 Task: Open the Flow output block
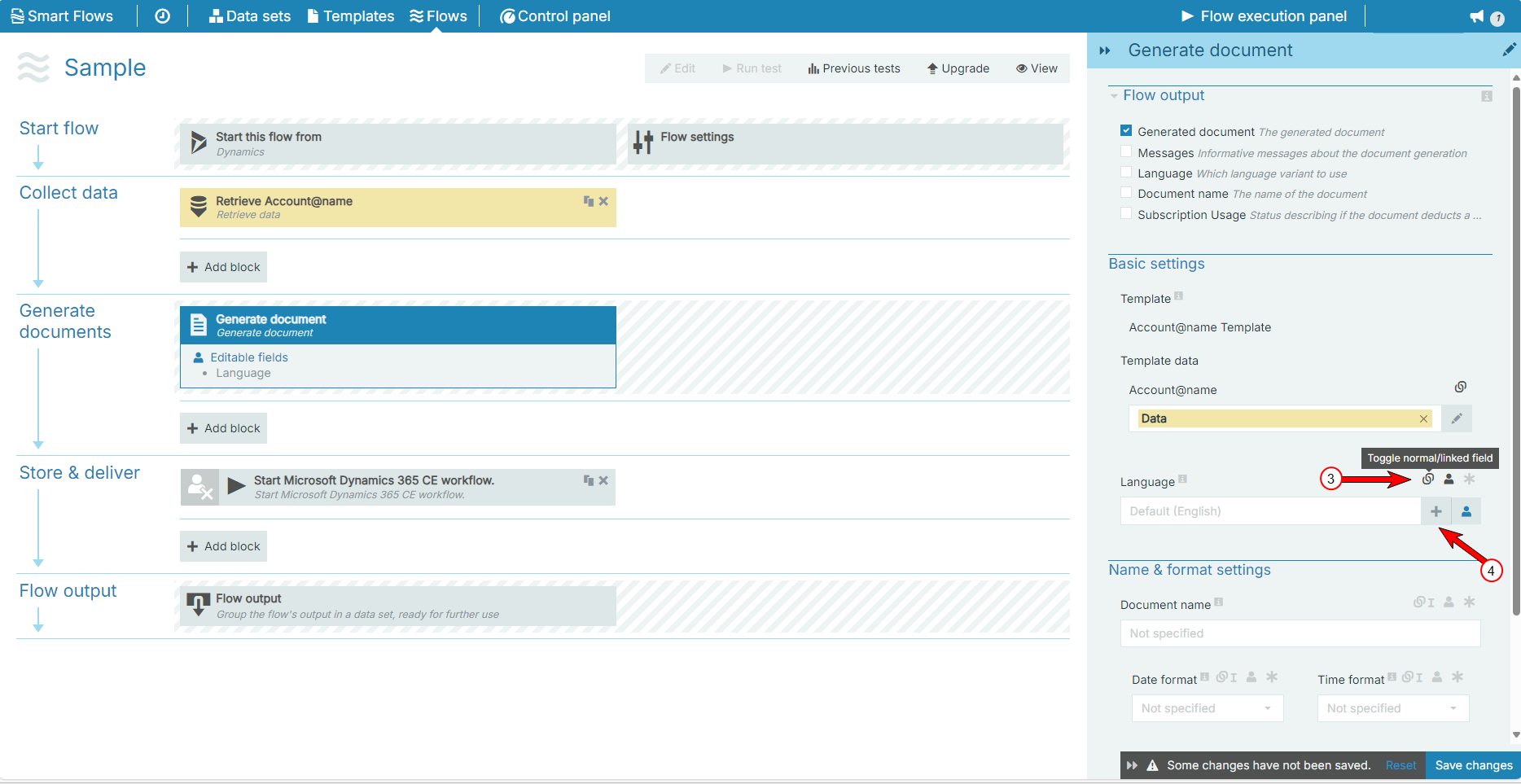click(397, 606)
